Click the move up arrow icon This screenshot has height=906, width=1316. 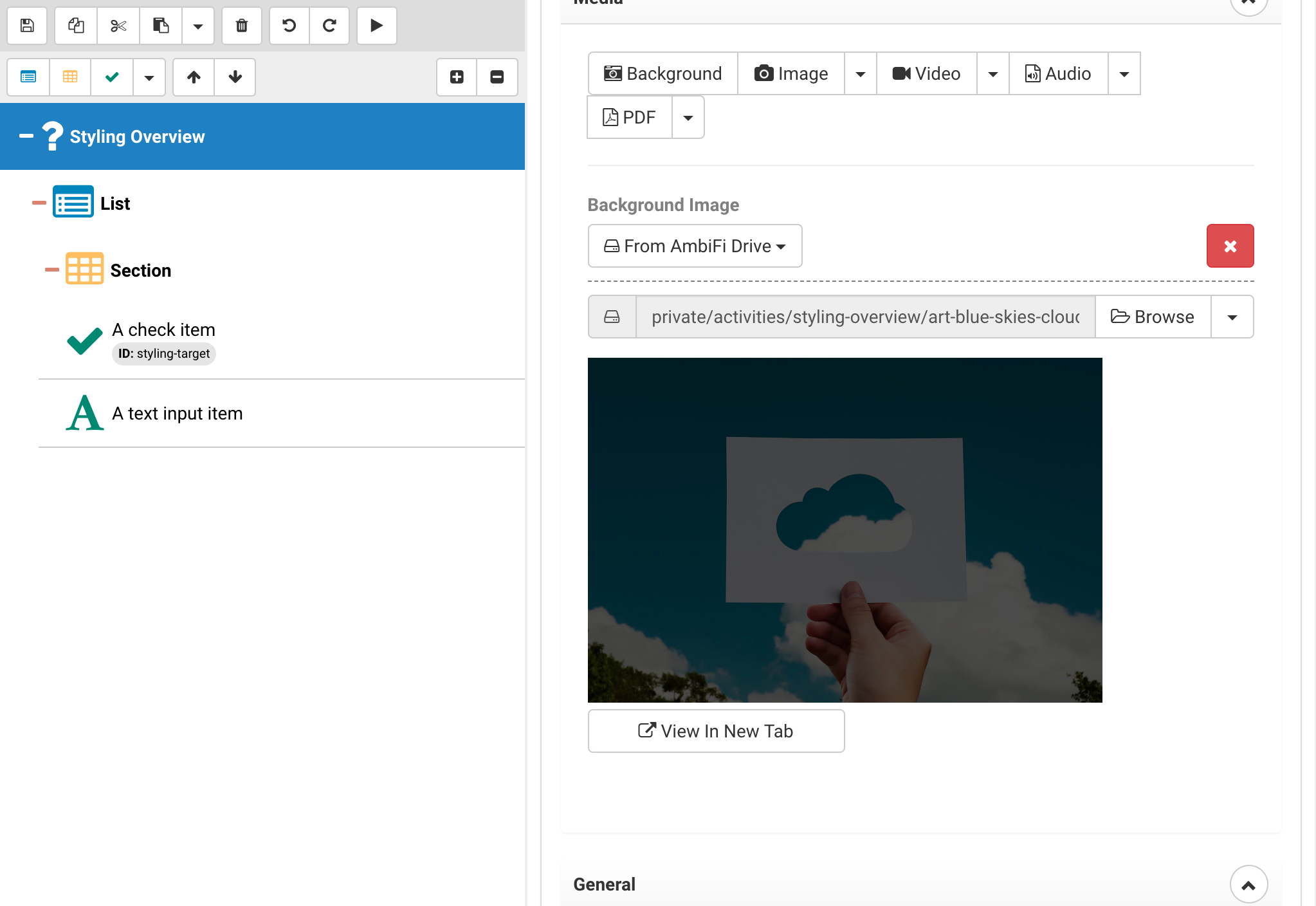[x=194, y=77]
